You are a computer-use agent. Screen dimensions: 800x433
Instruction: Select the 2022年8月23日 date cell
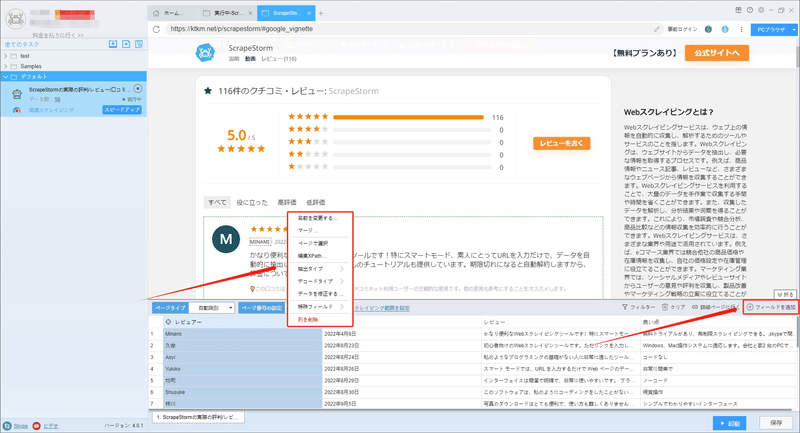pyautogui.click(x=402, y=346)
